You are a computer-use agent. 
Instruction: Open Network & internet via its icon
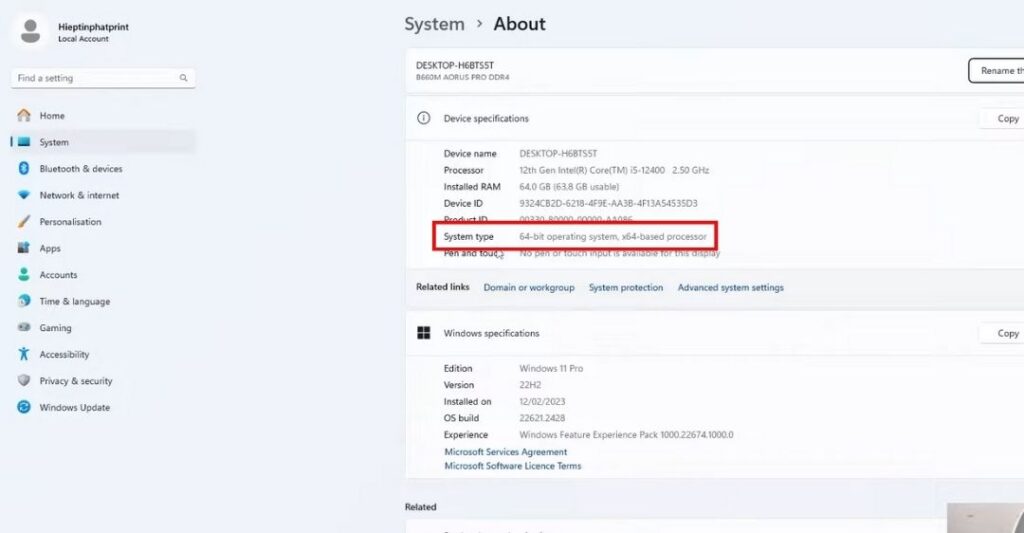pos(24,195)
